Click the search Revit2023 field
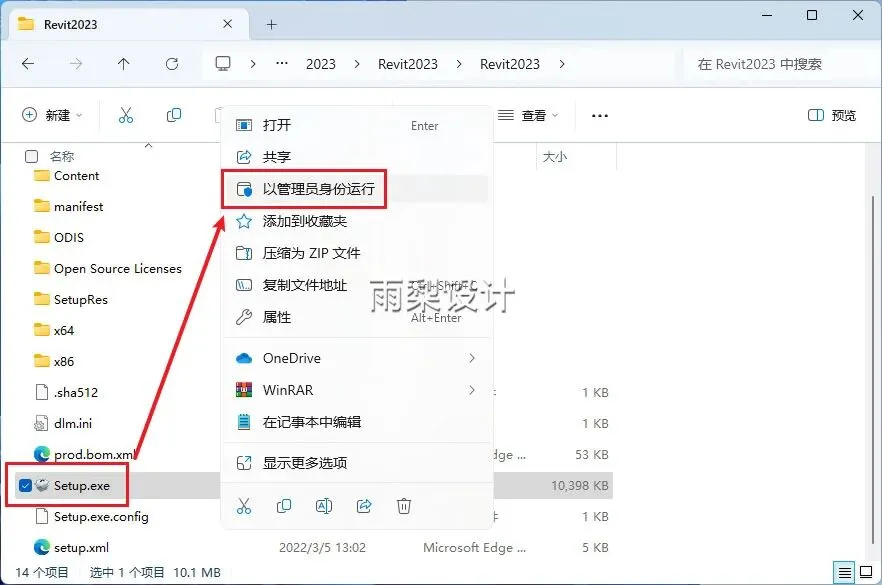Image resolution: width=882 pixels, height=585 pixels. click(x=779, y=64)
